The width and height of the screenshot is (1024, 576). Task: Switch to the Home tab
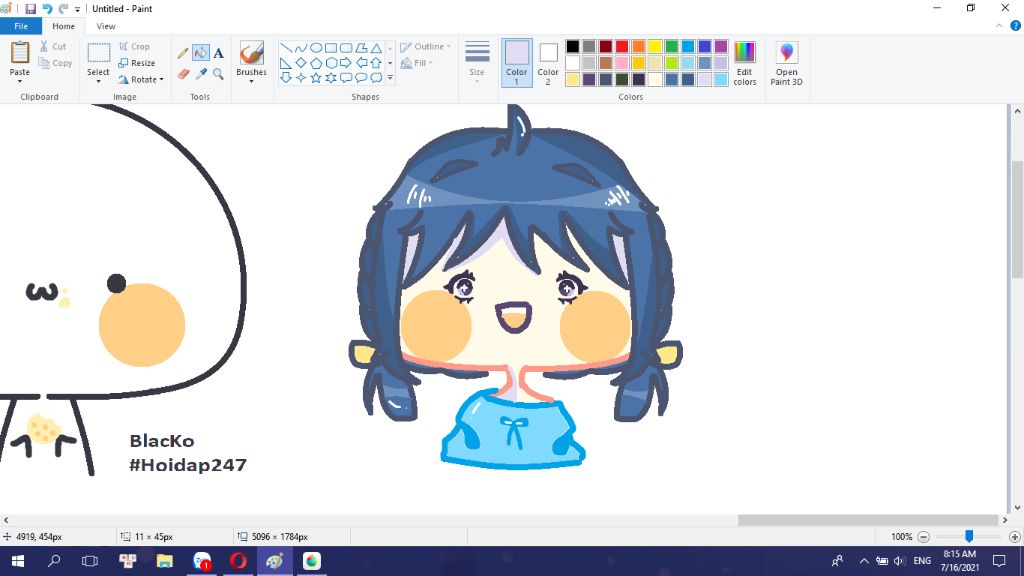[x=63, y=26]
